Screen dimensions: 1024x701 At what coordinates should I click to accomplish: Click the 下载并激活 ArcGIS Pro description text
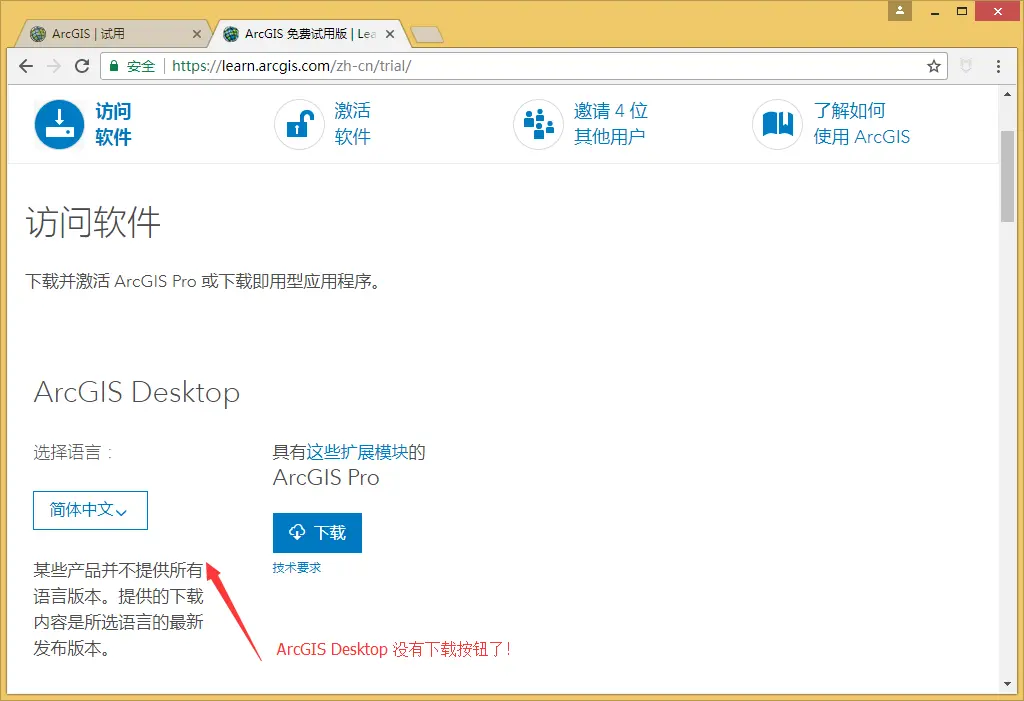pyautogui.click(x=203, y=282)
